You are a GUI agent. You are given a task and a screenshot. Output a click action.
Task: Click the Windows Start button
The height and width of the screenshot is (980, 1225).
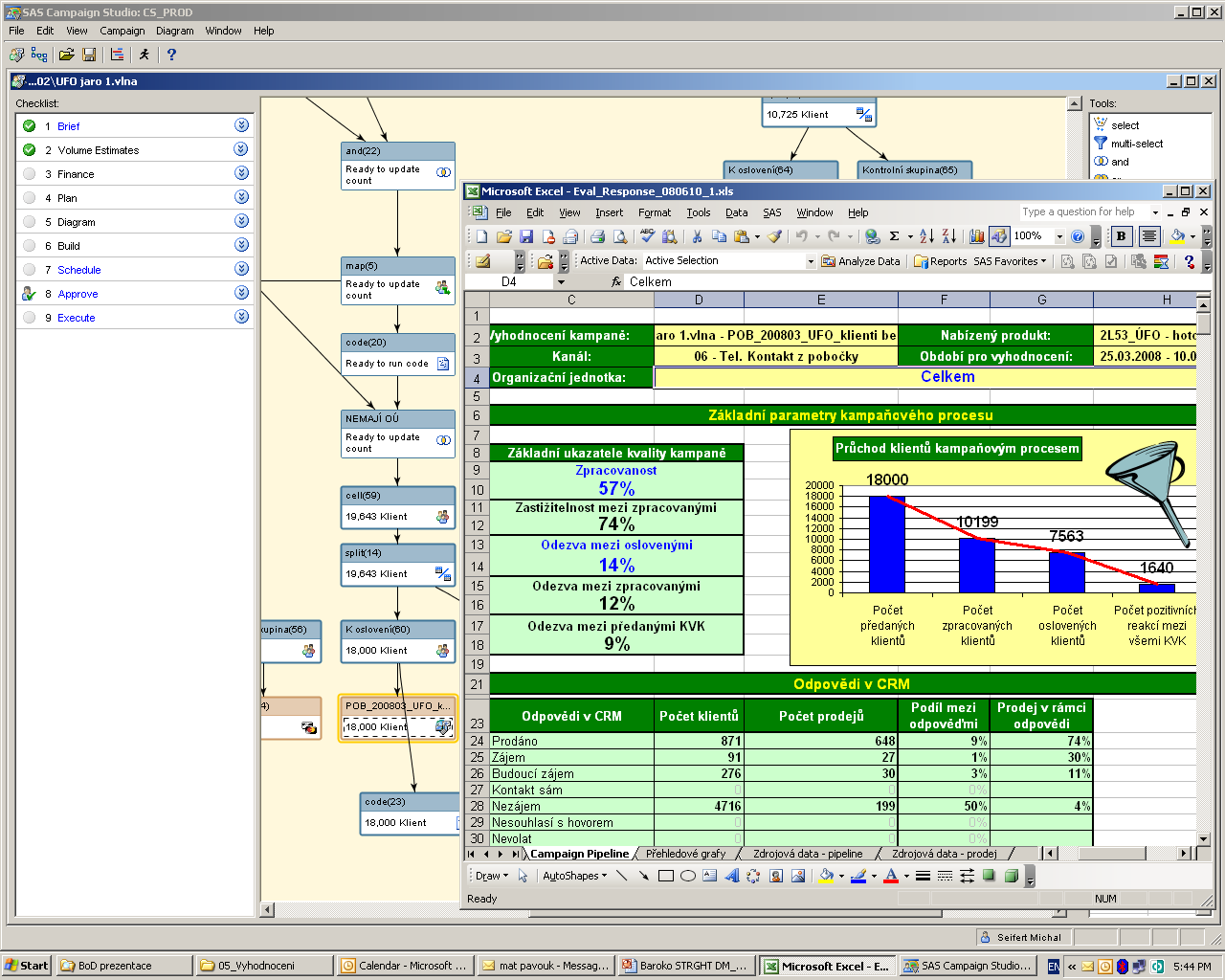pyautogui.click(x=26, y=966)
